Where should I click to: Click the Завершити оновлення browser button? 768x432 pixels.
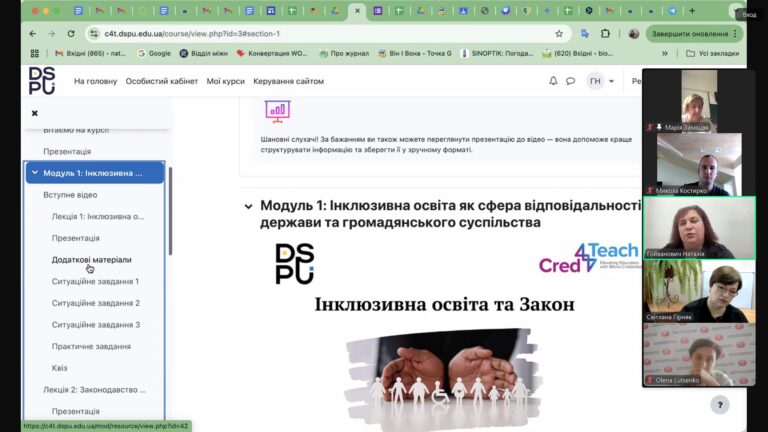pyautogui.click(x=692, y=33)
